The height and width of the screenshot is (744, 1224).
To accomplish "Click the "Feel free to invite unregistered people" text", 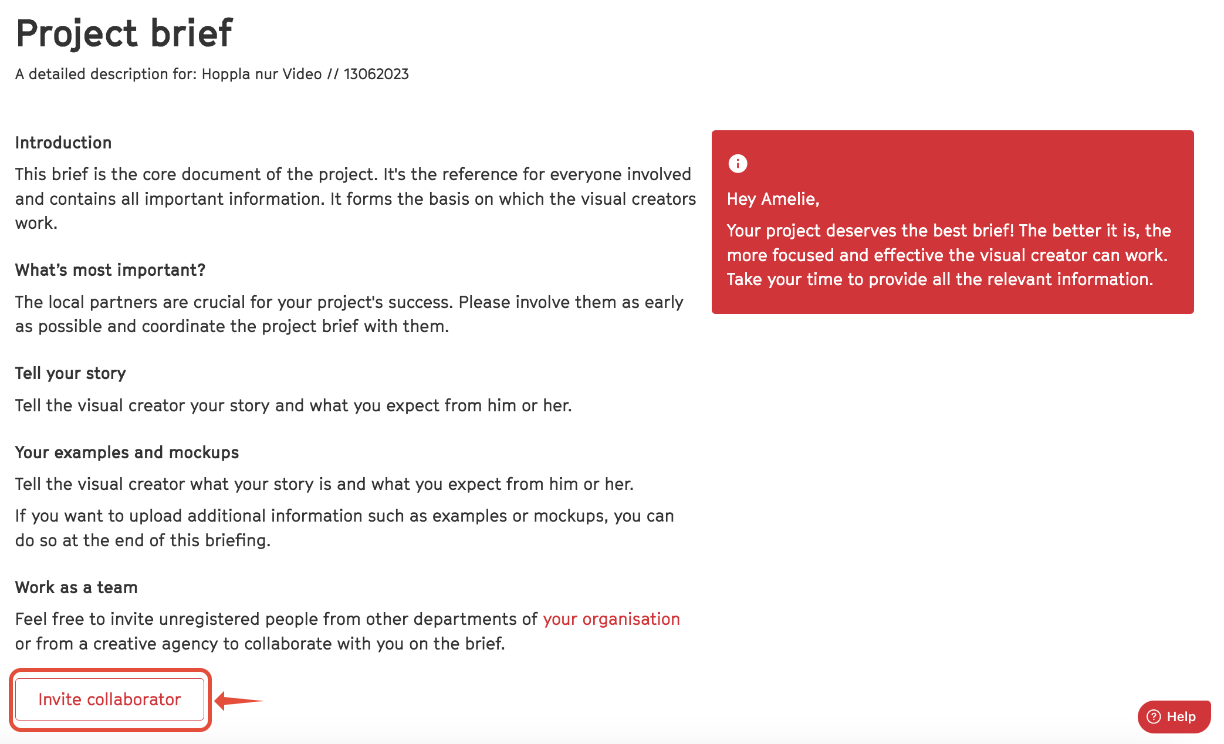I will pos(347,631).
